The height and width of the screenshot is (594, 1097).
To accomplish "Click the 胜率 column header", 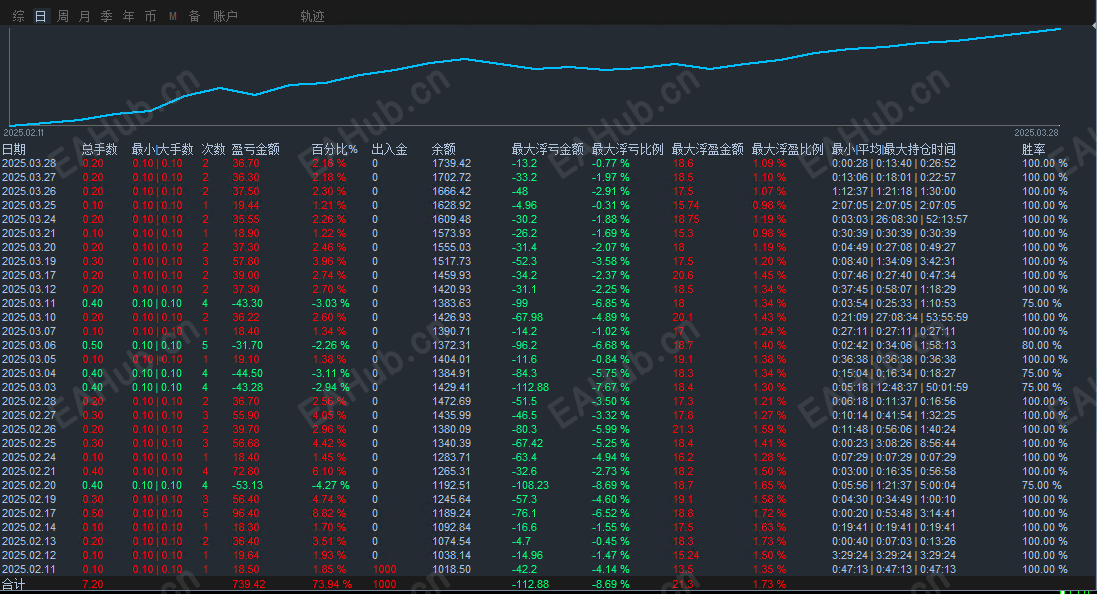I will pyautogui.click(x=1033, y=149).
